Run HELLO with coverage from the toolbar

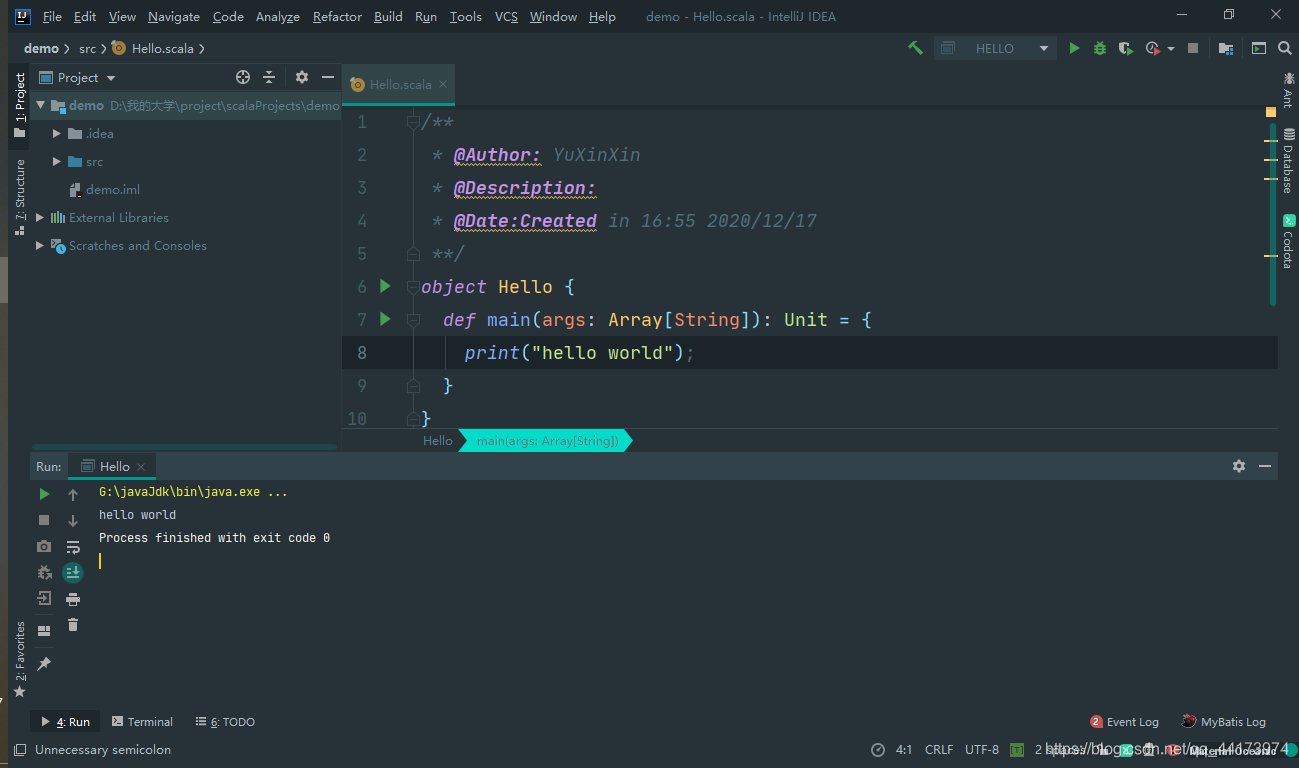tap(1126, 48)
